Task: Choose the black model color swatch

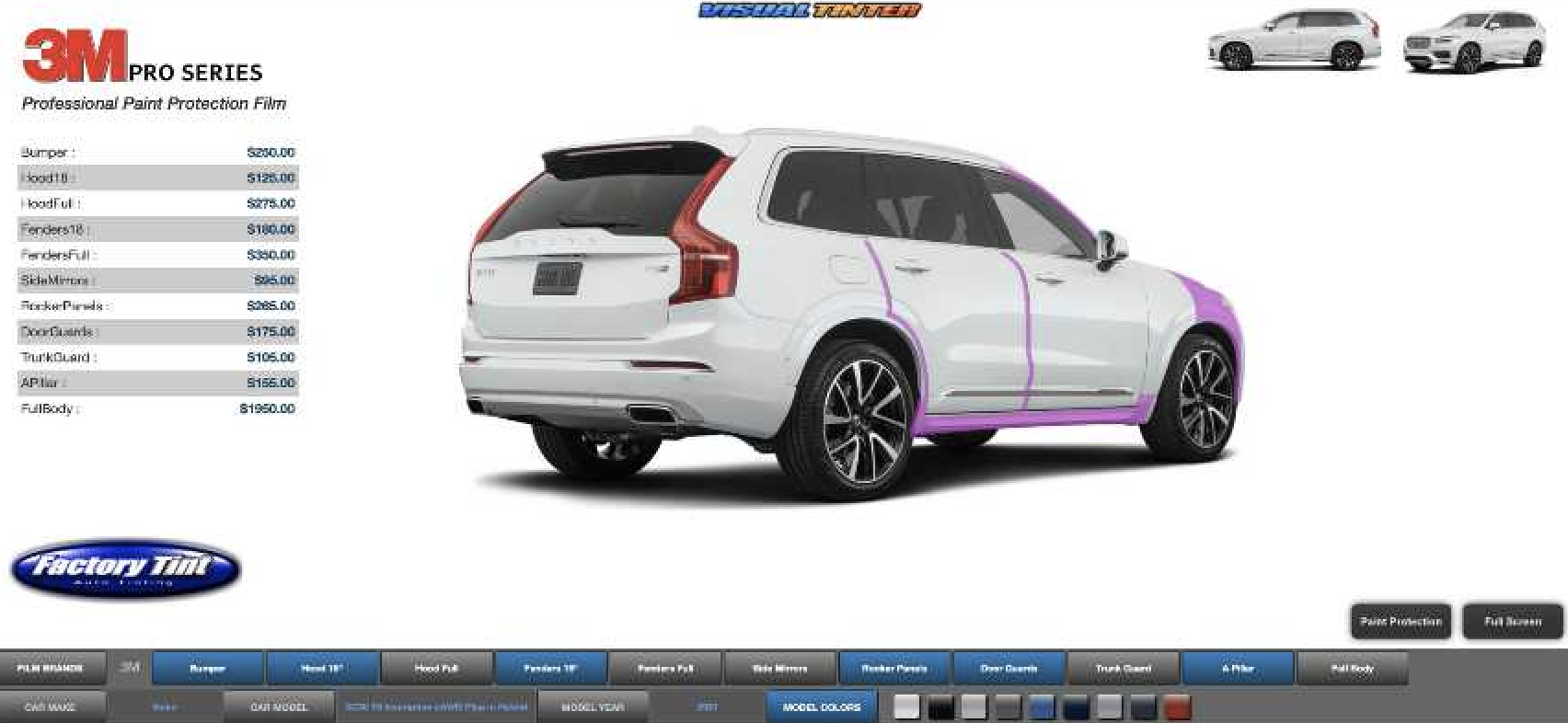Action: (940, 707)
